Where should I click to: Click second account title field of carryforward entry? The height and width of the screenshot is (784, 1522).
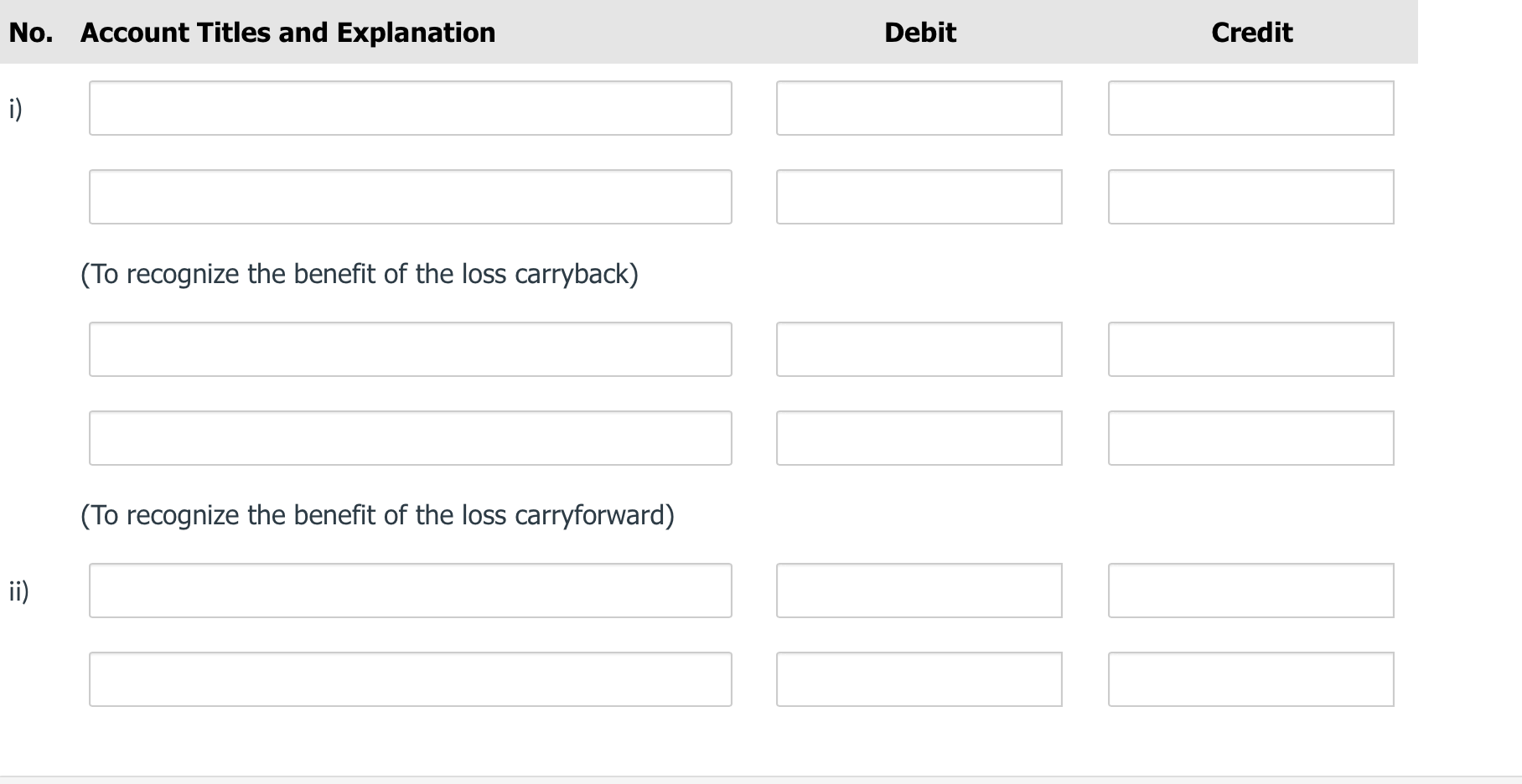coord(410,438)
